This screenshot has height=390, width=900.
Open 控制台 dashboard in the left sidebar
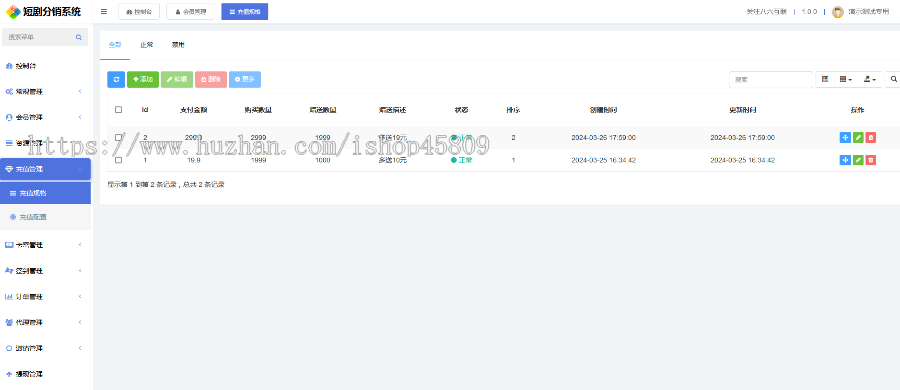point(26,66)
